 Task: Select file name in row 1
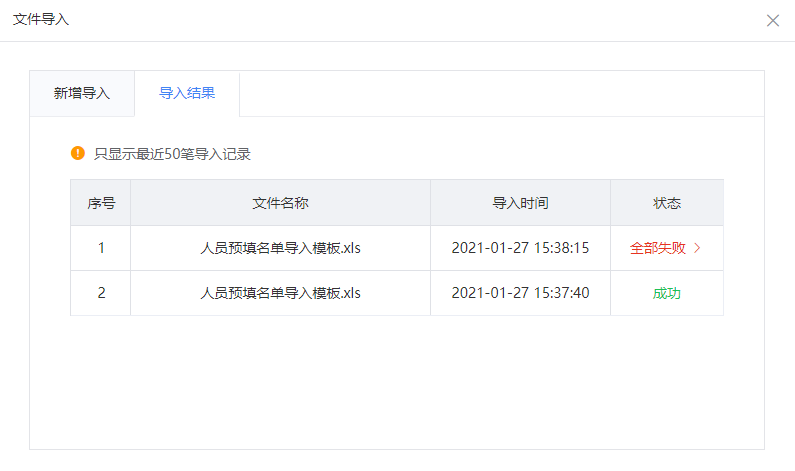pyautogui.click(x=280, y=248)
